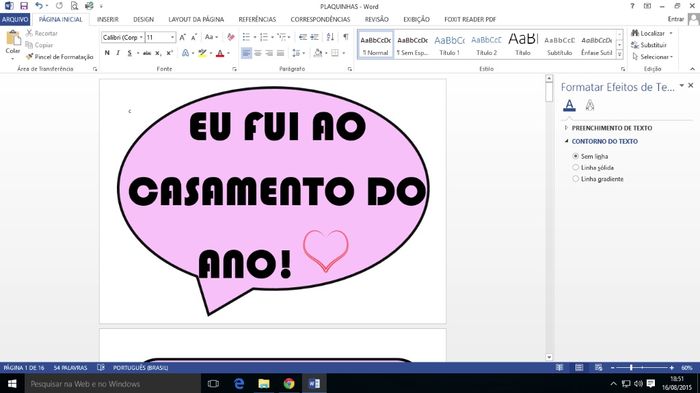Click the Undo arrow icon
Image resolution: width=700 pixels, height=393 pixels.
[x=39, y=6]
